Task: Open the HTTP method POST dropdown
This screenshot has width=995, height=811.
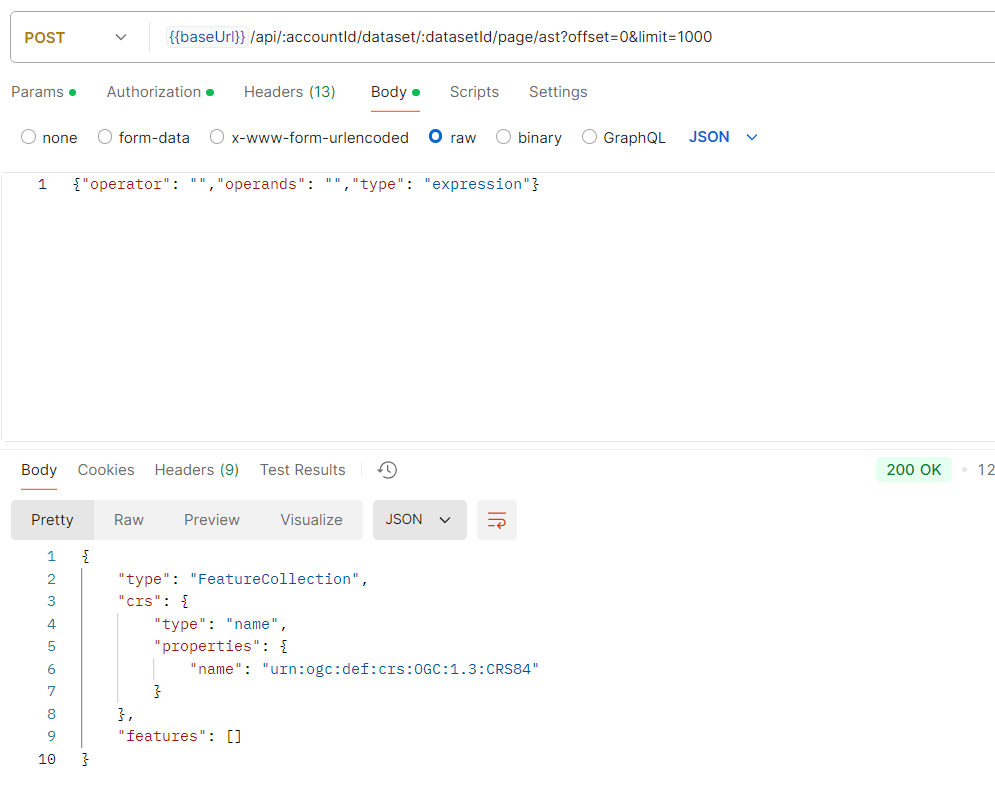Action: coord(76,37)
